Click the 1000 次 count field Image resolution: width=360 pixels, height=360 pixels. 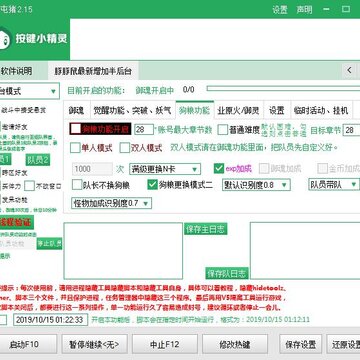click(92, 169)
